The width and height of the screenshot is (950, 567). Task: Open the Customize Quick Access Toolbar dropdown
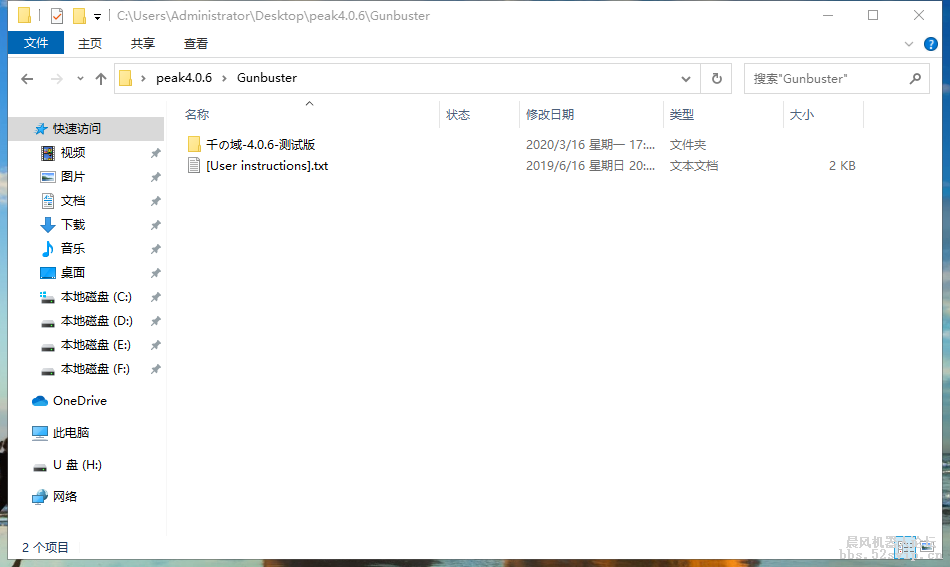coord(97,17)
